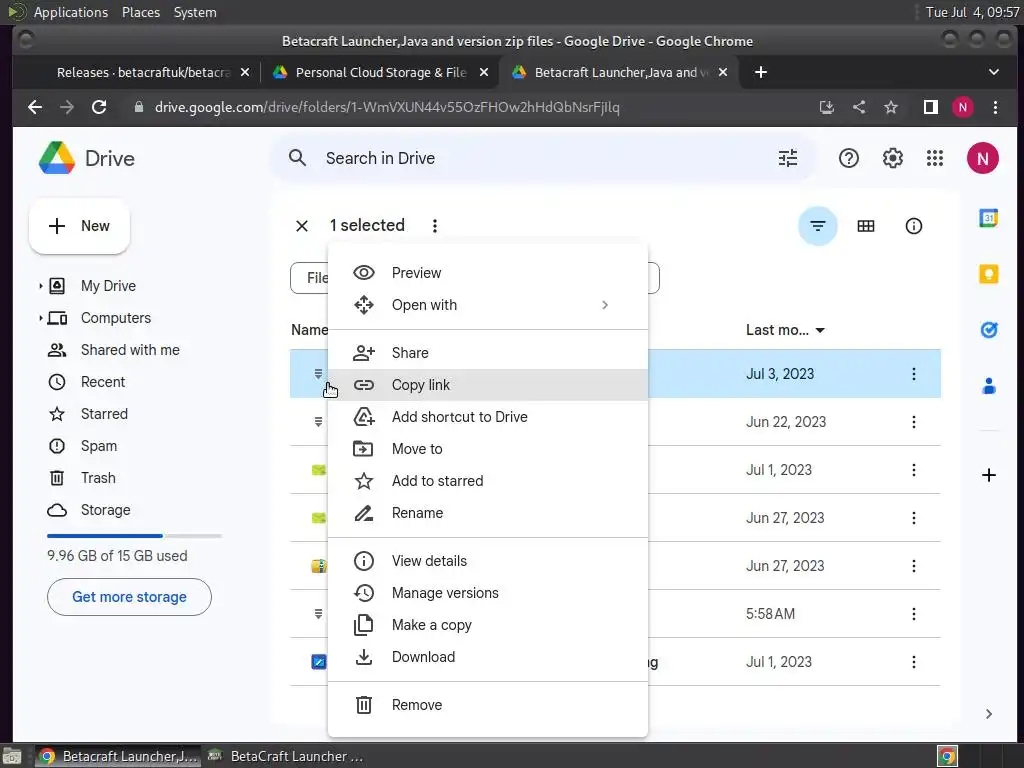Choose Download in context menu

point(487,657)
